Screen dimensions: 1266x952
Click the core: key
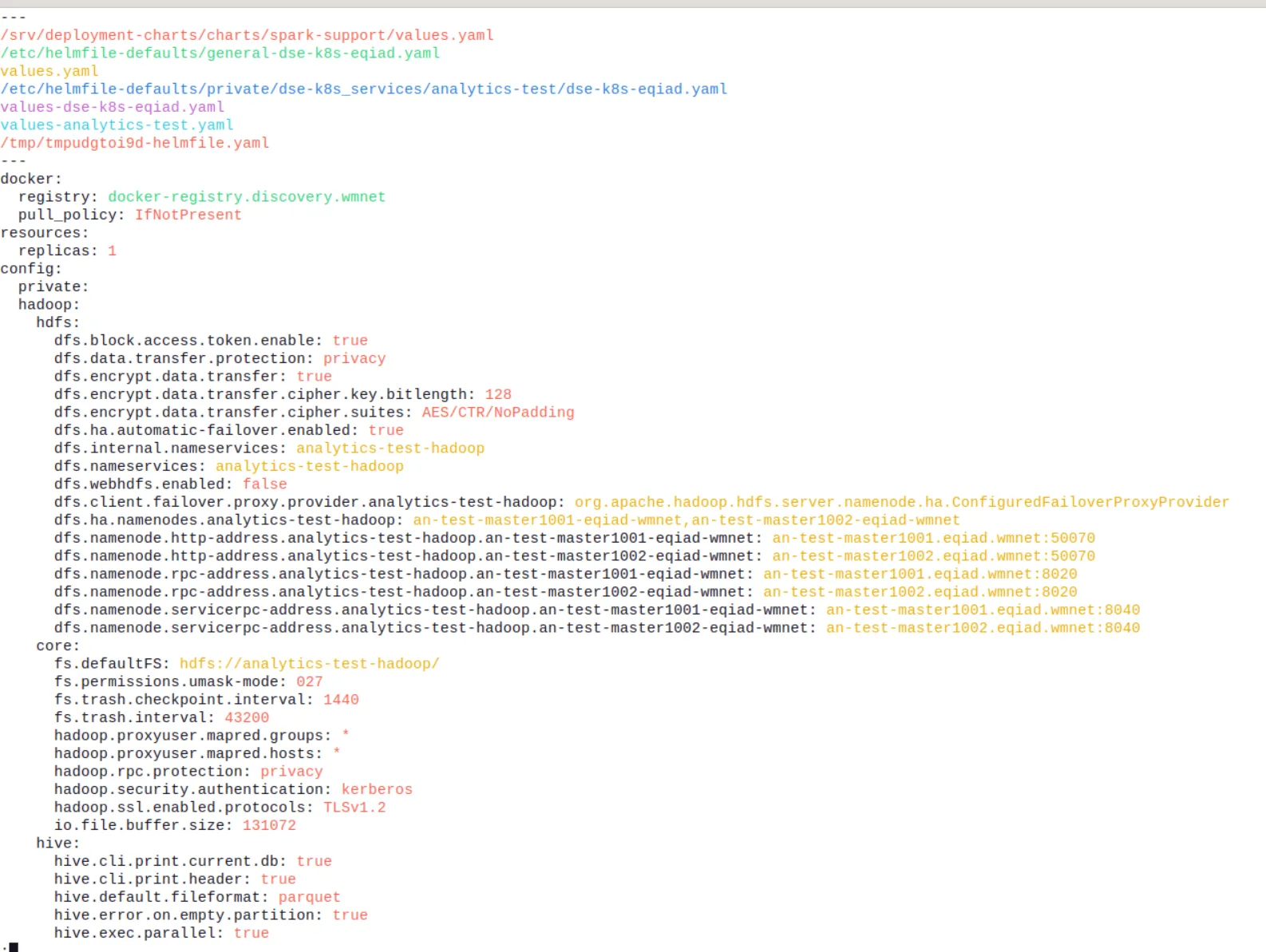pos(58,646)
